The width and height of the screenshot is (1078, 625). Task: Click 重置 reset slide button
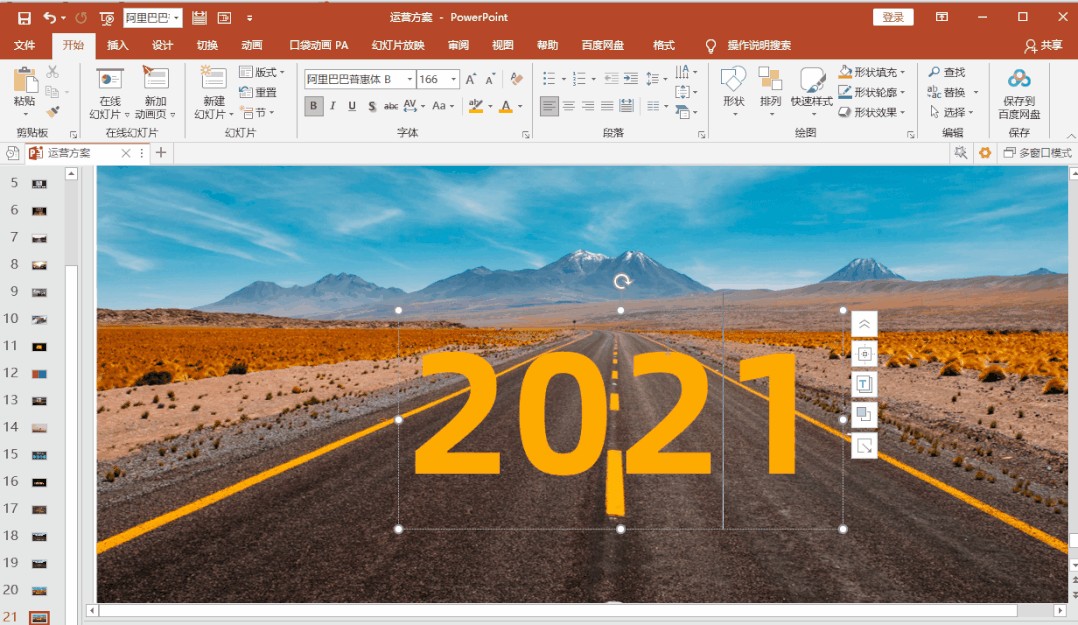(x=258, y=92)
